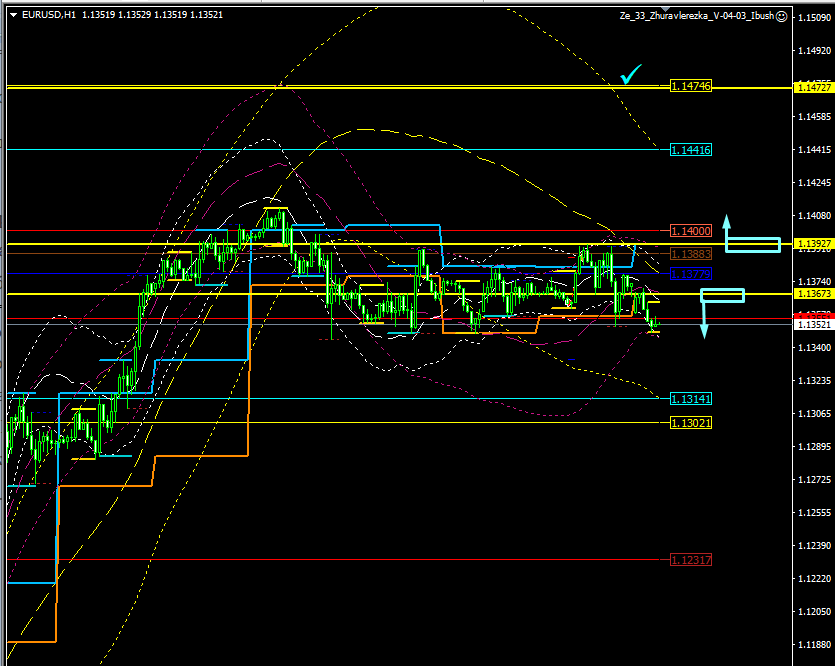The height and width of the screenshot is (666, 835).
Task: Click 1.13400 on the price axis
Action: (x=814, y=348)
